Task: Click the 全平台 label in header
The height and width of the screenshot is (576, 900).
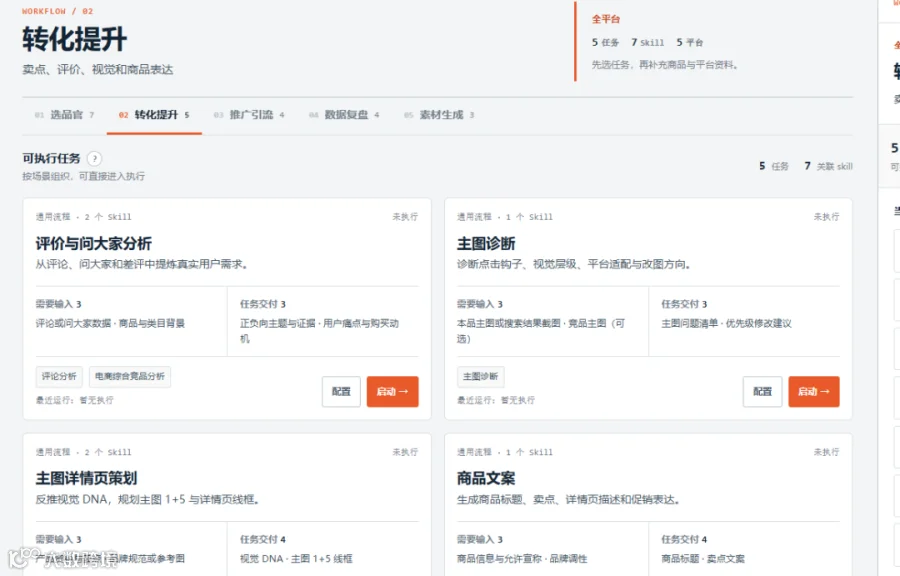Action: click(606, 19)
